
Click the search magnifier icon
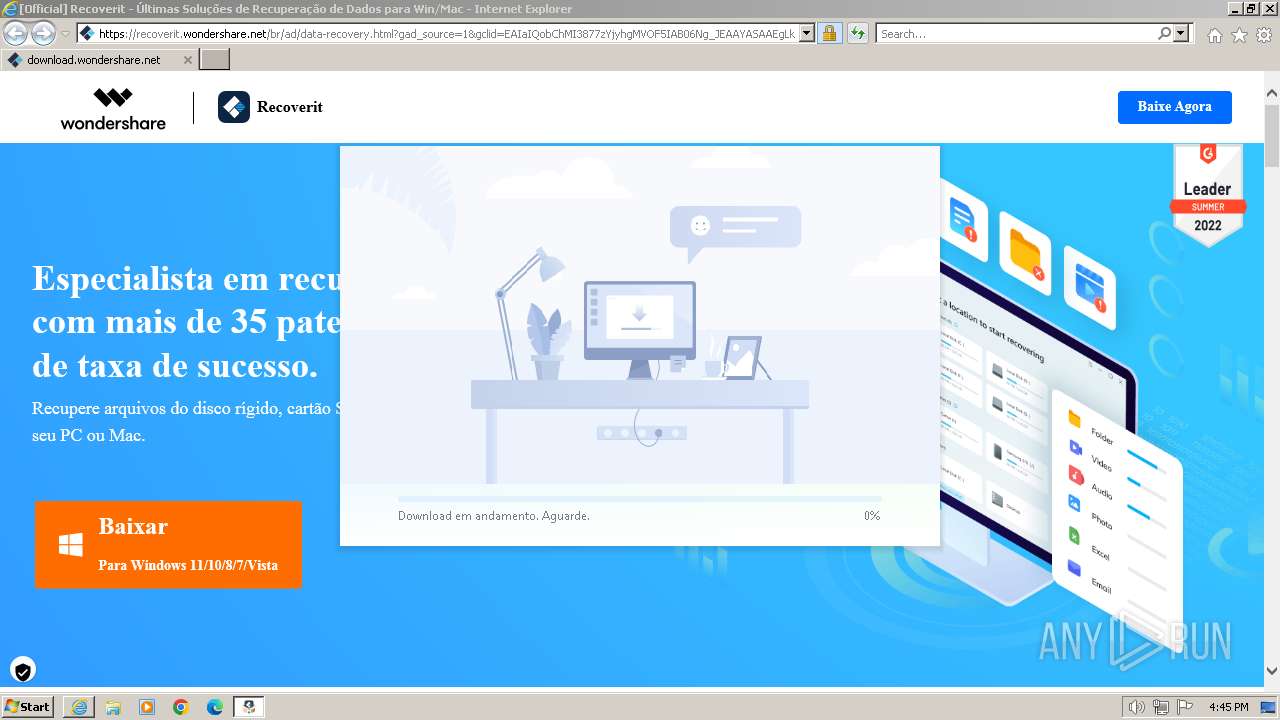pyautogui.click(x=1164, y=34)
